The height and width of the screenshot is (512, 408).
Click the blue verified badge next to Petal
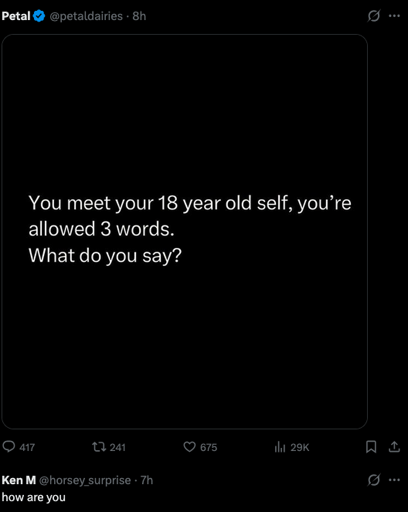[x=39, y=16]
